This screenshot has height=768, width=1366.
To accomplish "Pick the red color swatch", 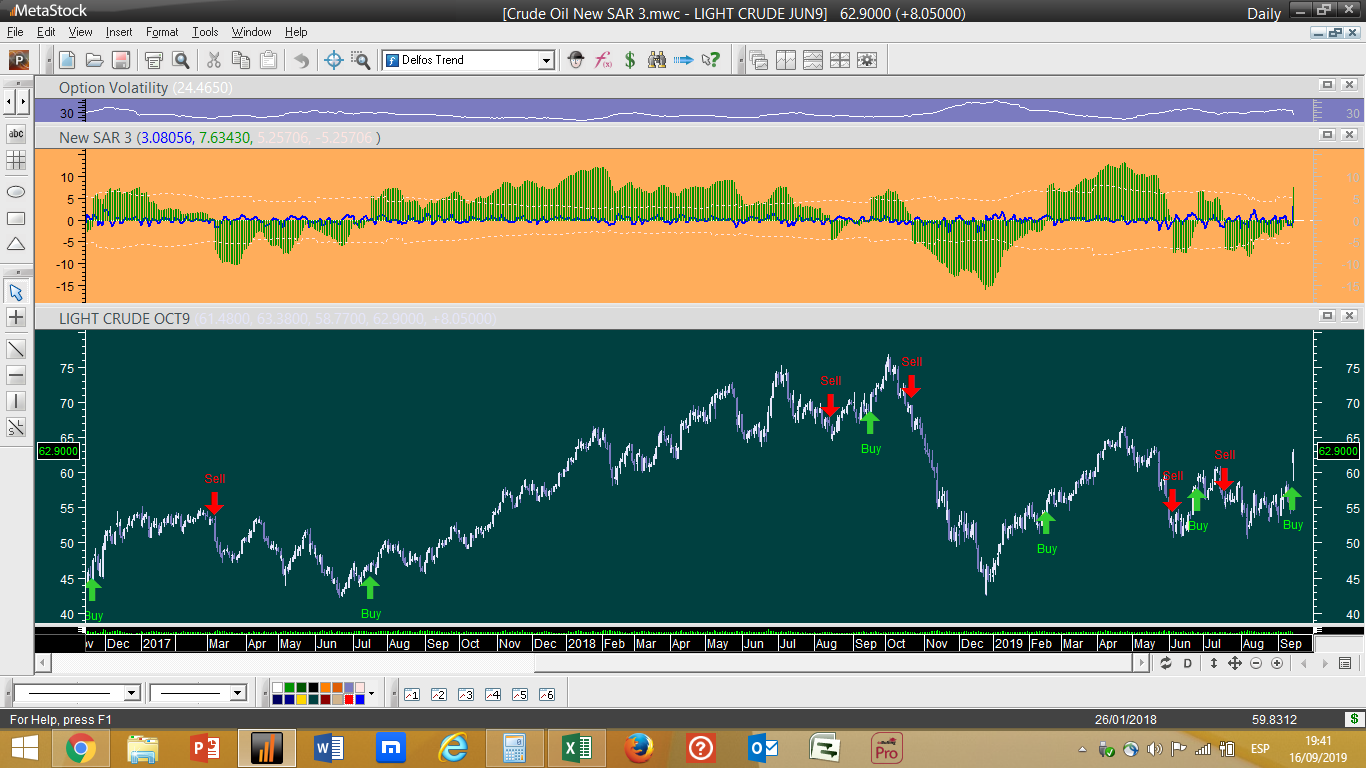I will tap(351, 699).
